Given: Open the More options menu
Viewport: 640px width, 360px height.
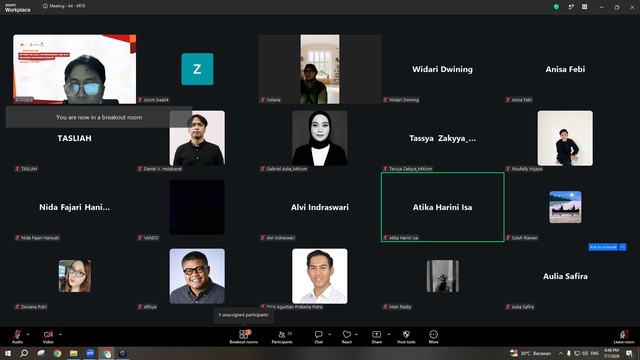Looking at the screenshot, I should [433, 337].
